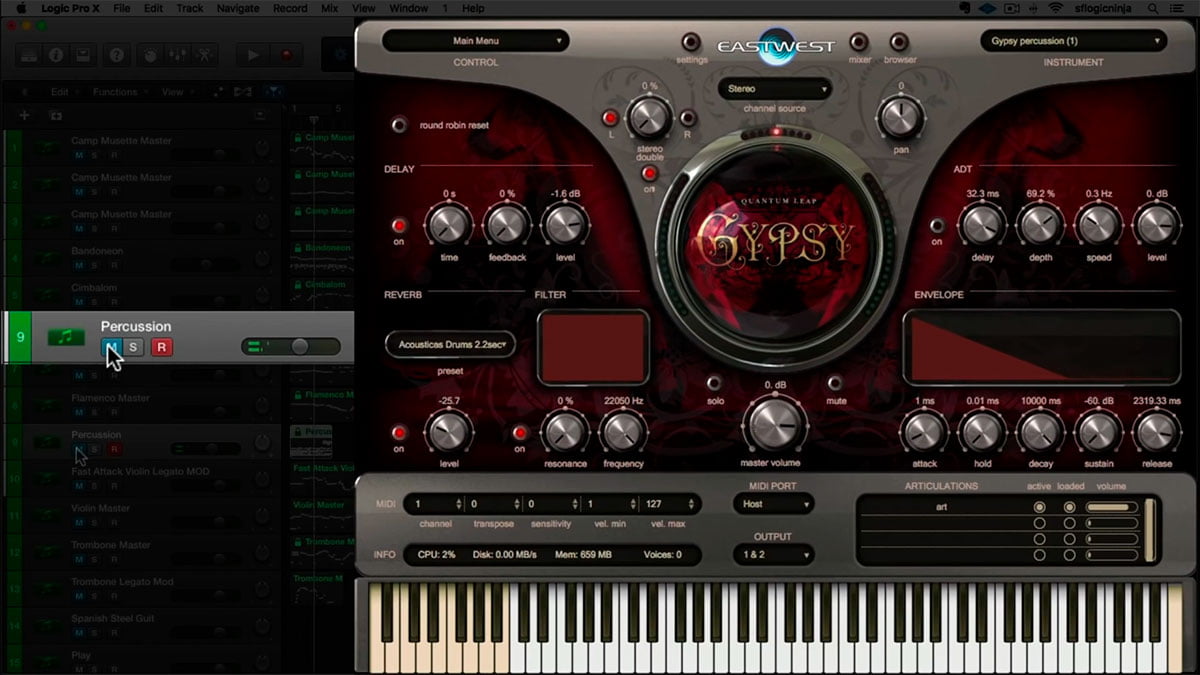Click the master volume knob
The height and width of the screenshot is (675, 1200).
tap(775, 424)
